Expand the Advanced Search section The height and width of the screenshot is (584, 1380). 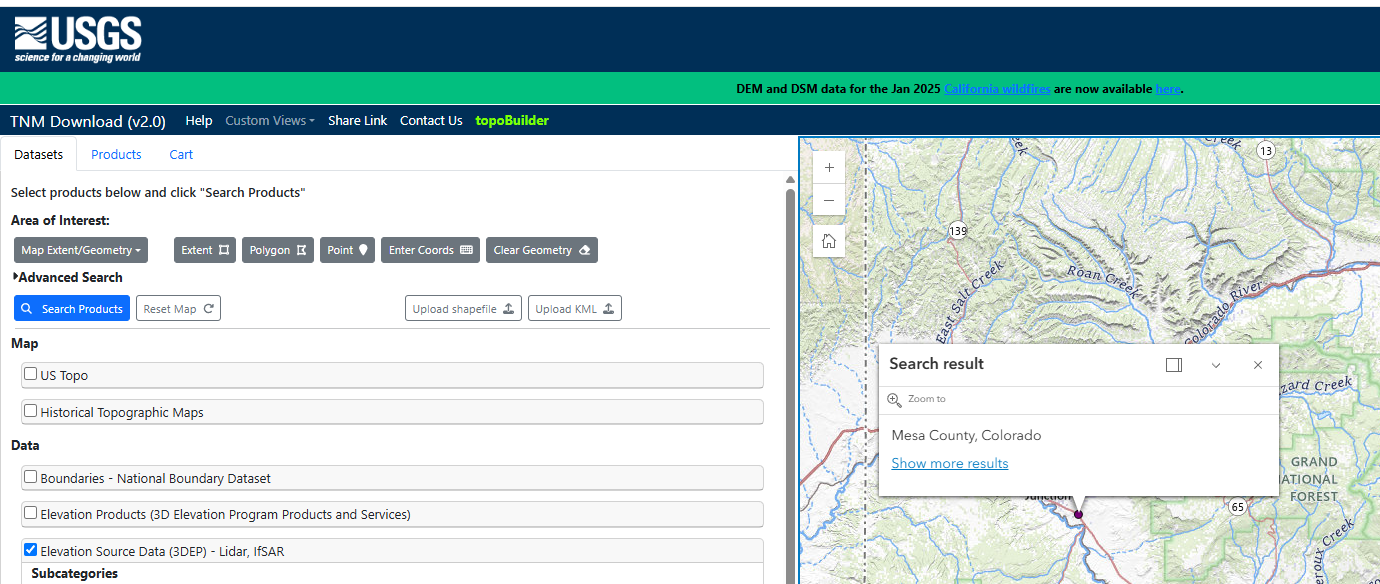pos(68,277)
